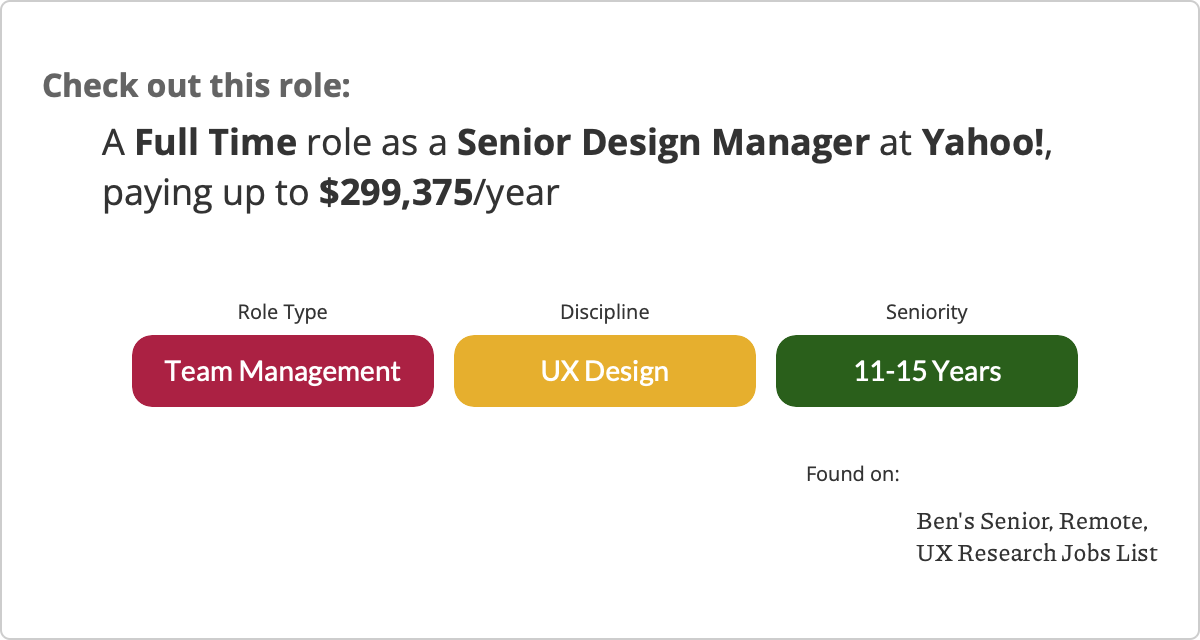Image resolution: width=1200 pixels, height=640 pixels.
Task: Click the $299,375 salary figure
Action: tap(395, 193)
